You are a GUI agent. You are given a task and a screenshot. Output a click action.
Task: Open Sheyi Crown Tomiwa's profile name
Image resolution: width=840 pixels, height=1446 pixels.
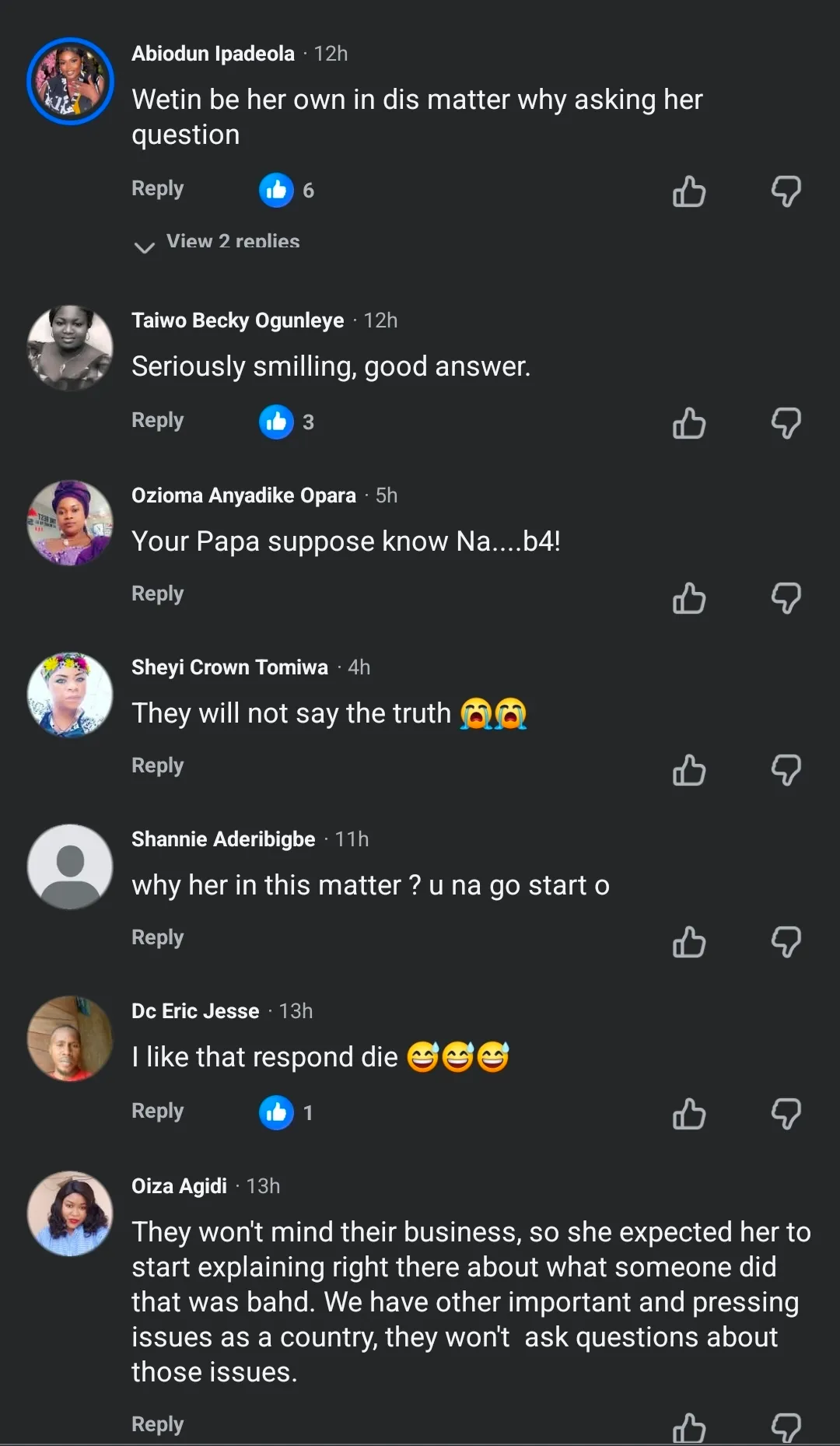point(229,667)
